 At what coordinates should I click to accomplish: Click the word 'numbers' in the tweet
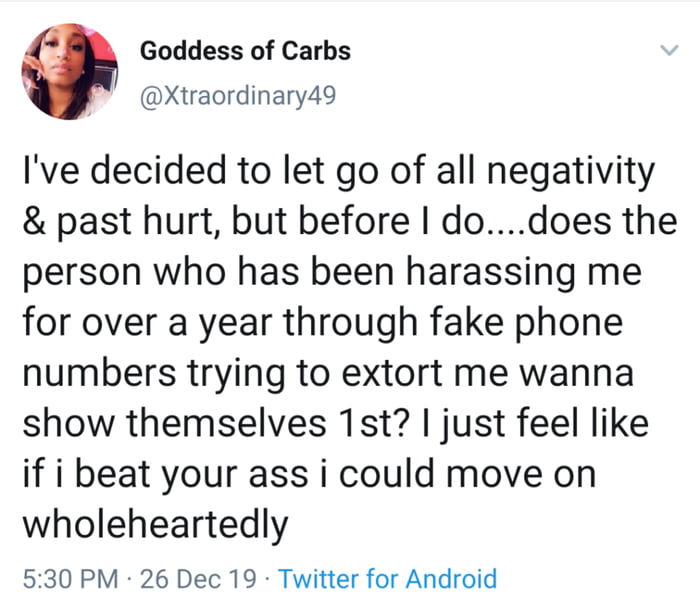pyautogui.click(x=99, y=373)
